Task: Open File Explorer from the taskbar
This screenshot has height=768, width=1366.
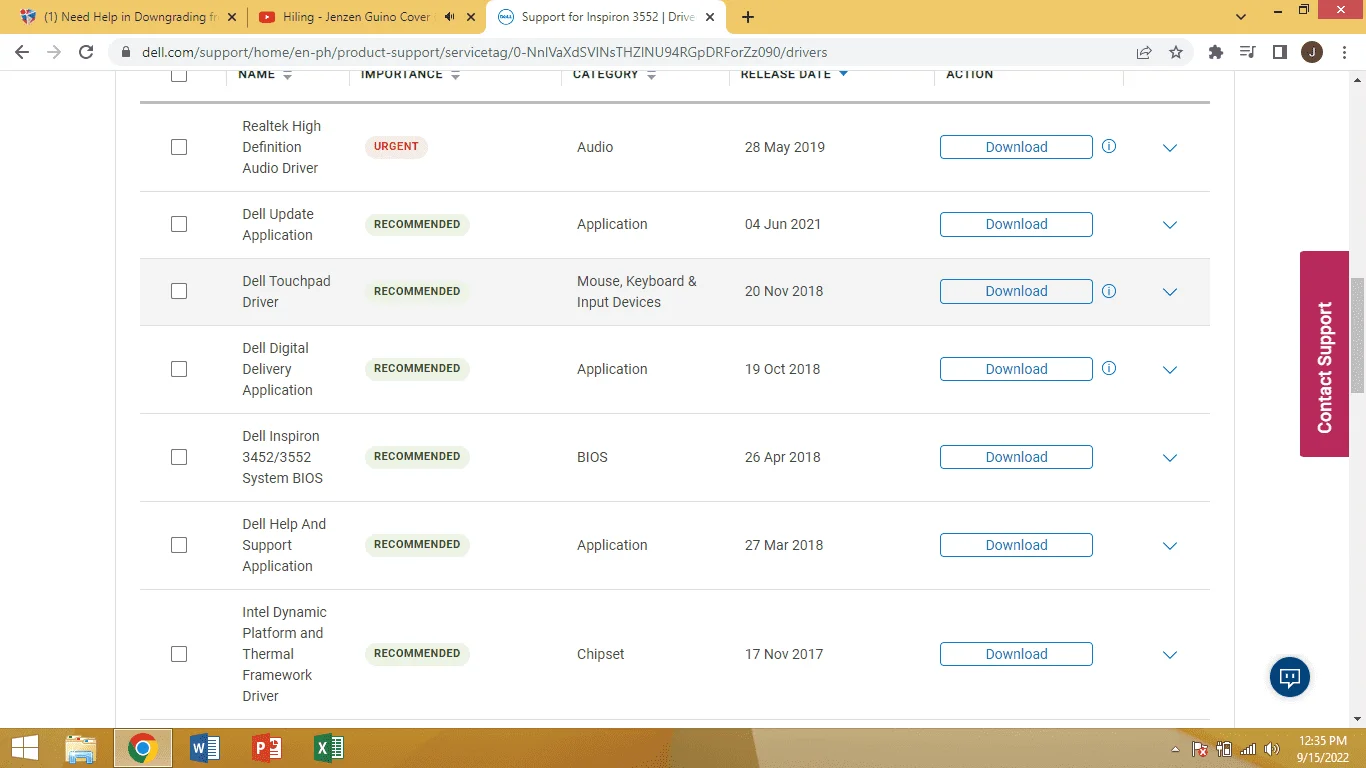Action: coord(80,748)
